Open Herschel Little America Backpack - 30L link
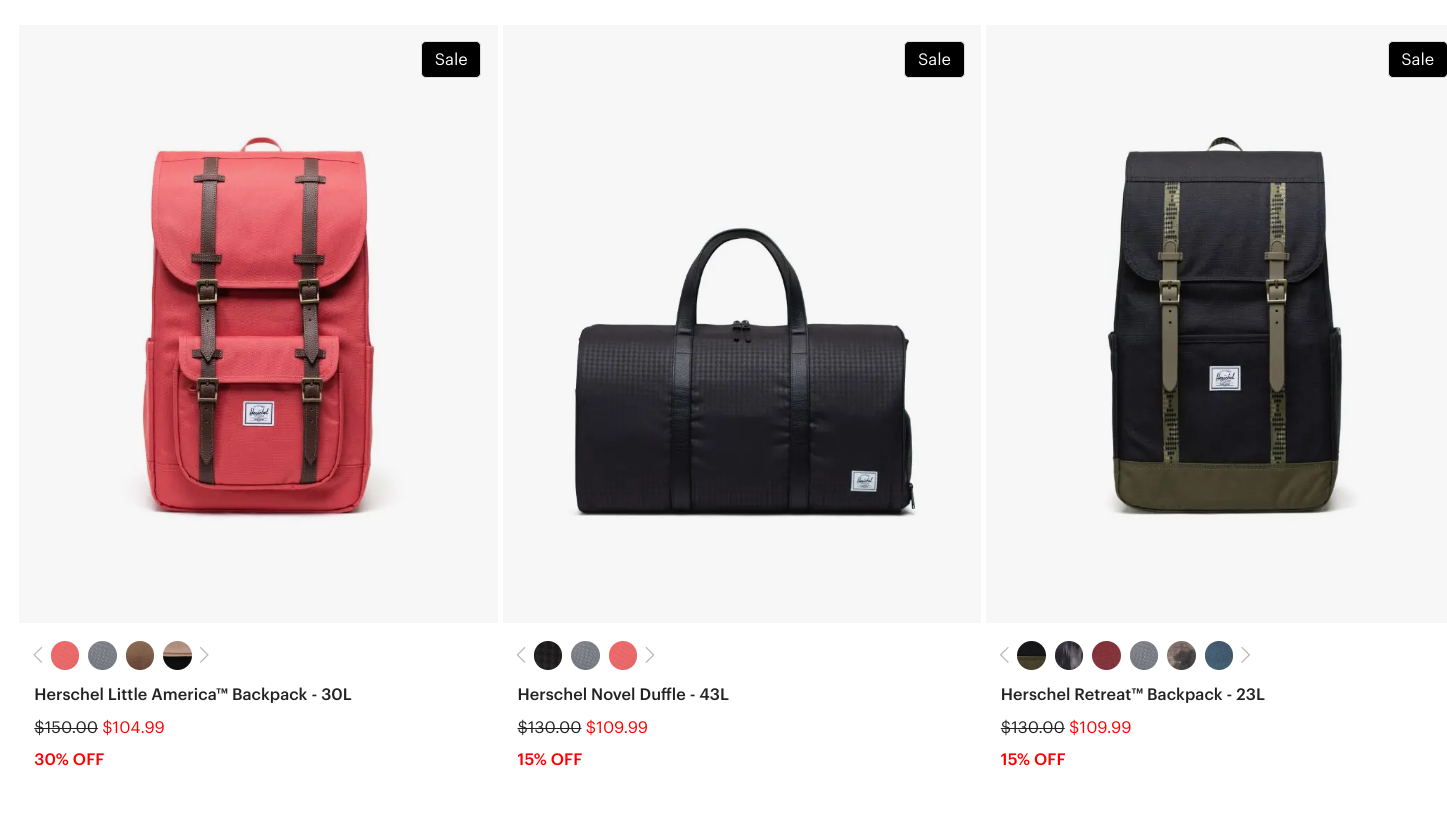1447x817 pixels. click(x=193, y=694)
